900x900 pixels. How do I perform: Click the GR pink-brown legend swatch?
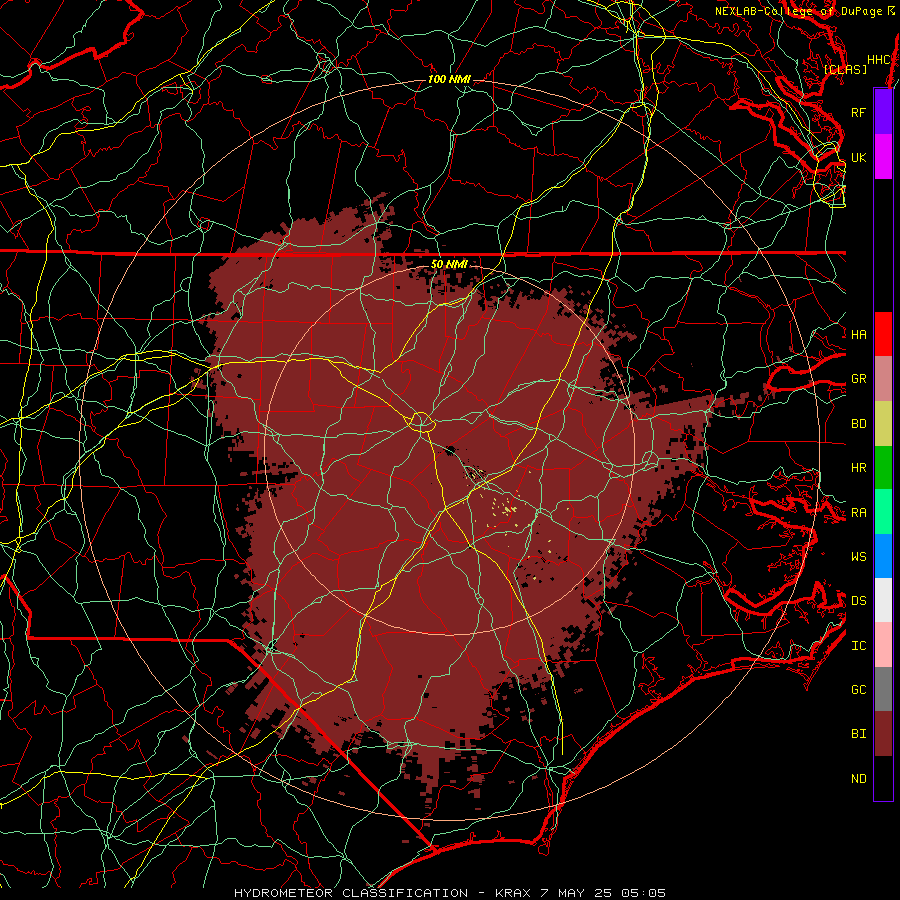[883, 379]
